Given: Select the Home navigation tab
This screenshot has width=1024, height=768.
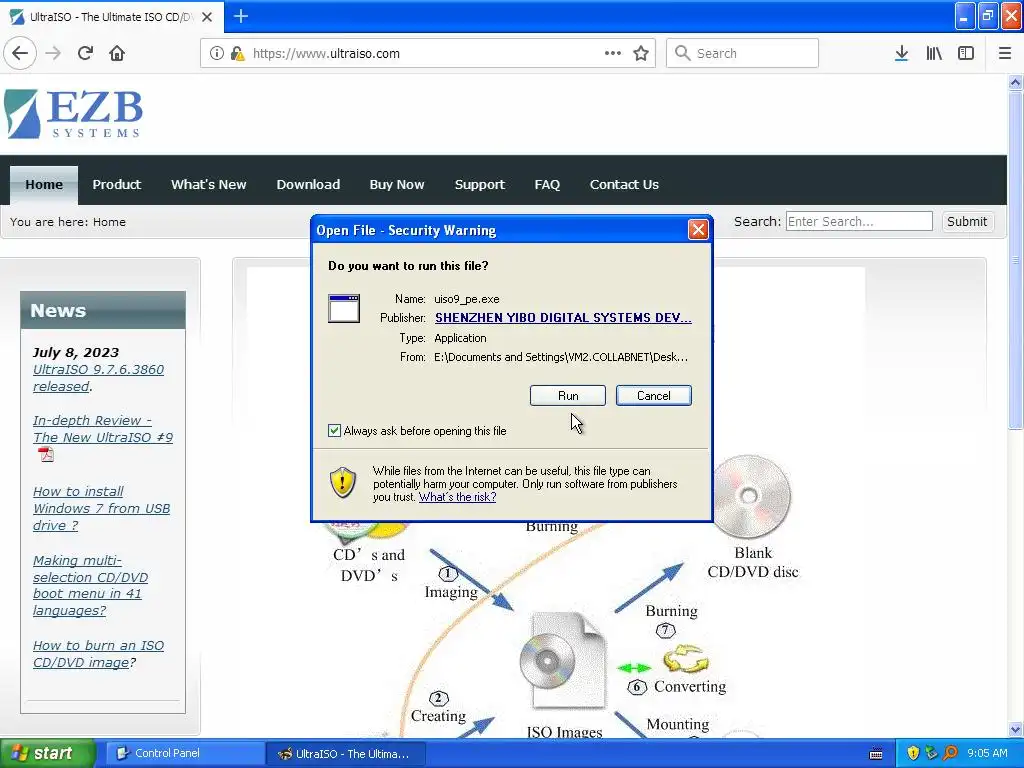Looking at the screenshot, I should click(44, 185).
